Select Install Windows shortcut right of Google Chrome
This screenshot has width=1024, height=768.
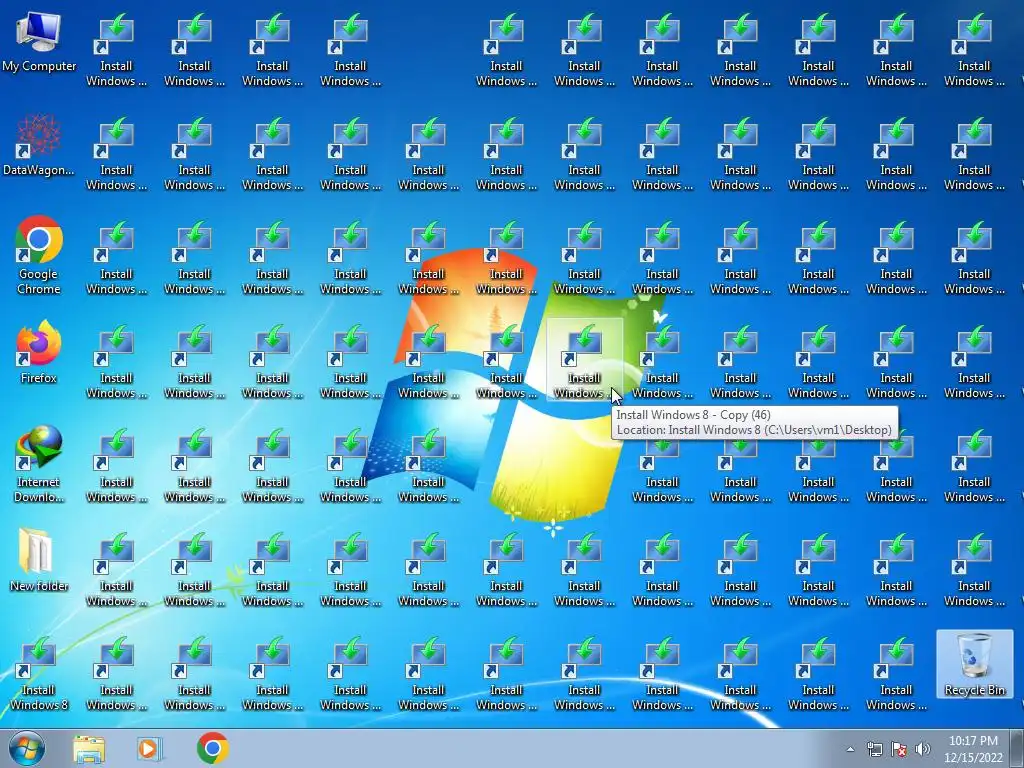[x=116, y=258]
